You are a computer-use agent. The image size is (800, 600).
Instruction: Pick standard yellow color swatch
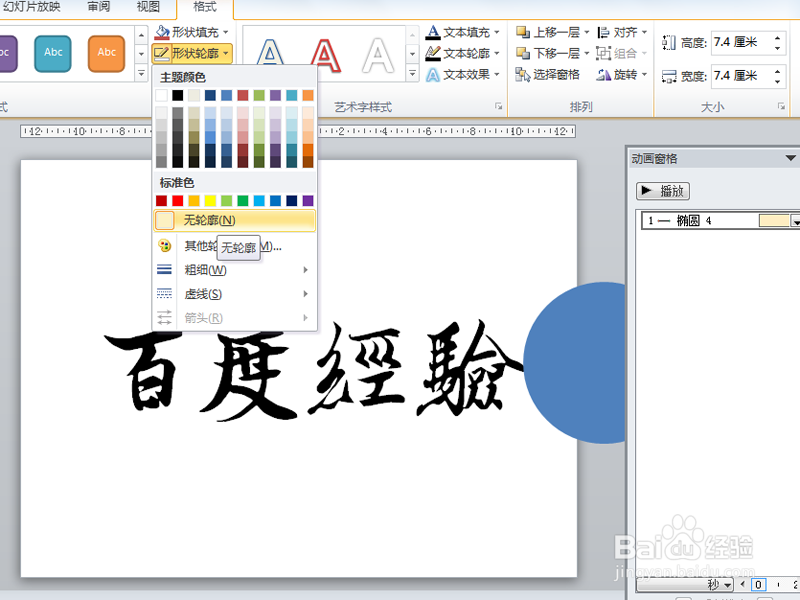210,201
